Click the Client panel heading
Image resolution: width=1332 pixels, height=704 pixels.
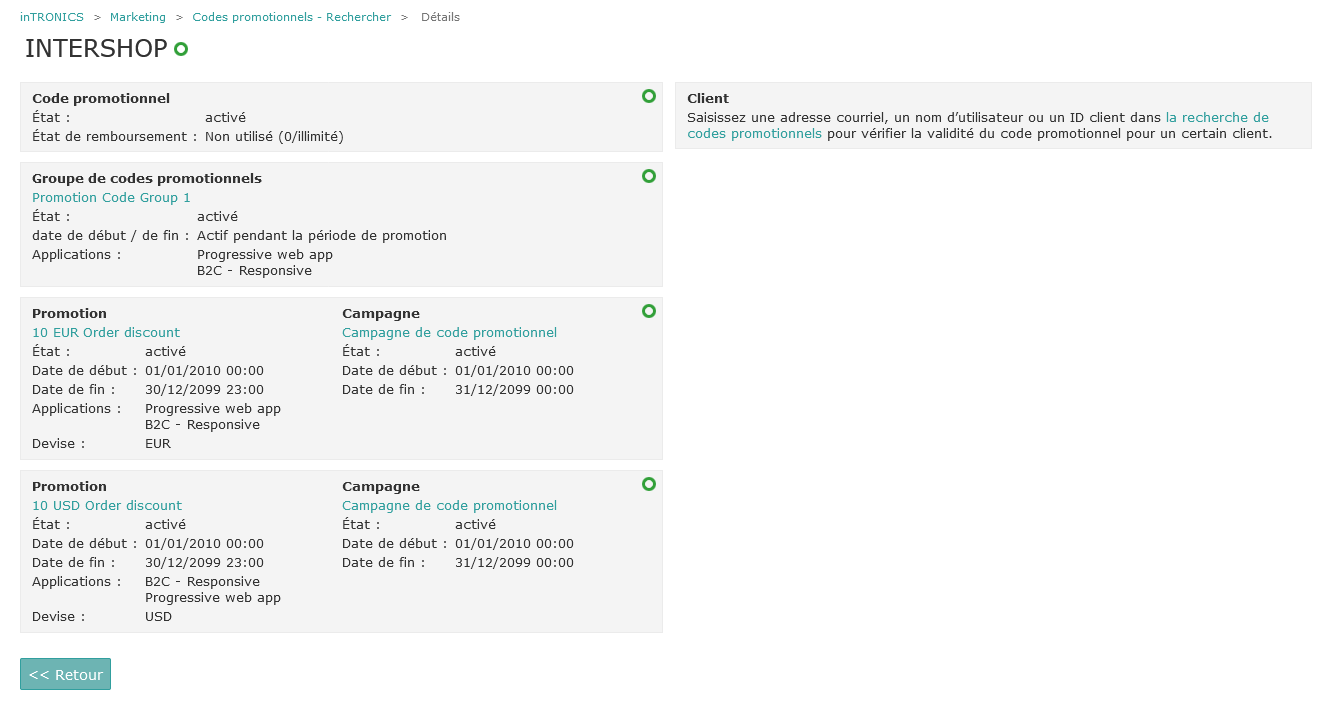708,98
